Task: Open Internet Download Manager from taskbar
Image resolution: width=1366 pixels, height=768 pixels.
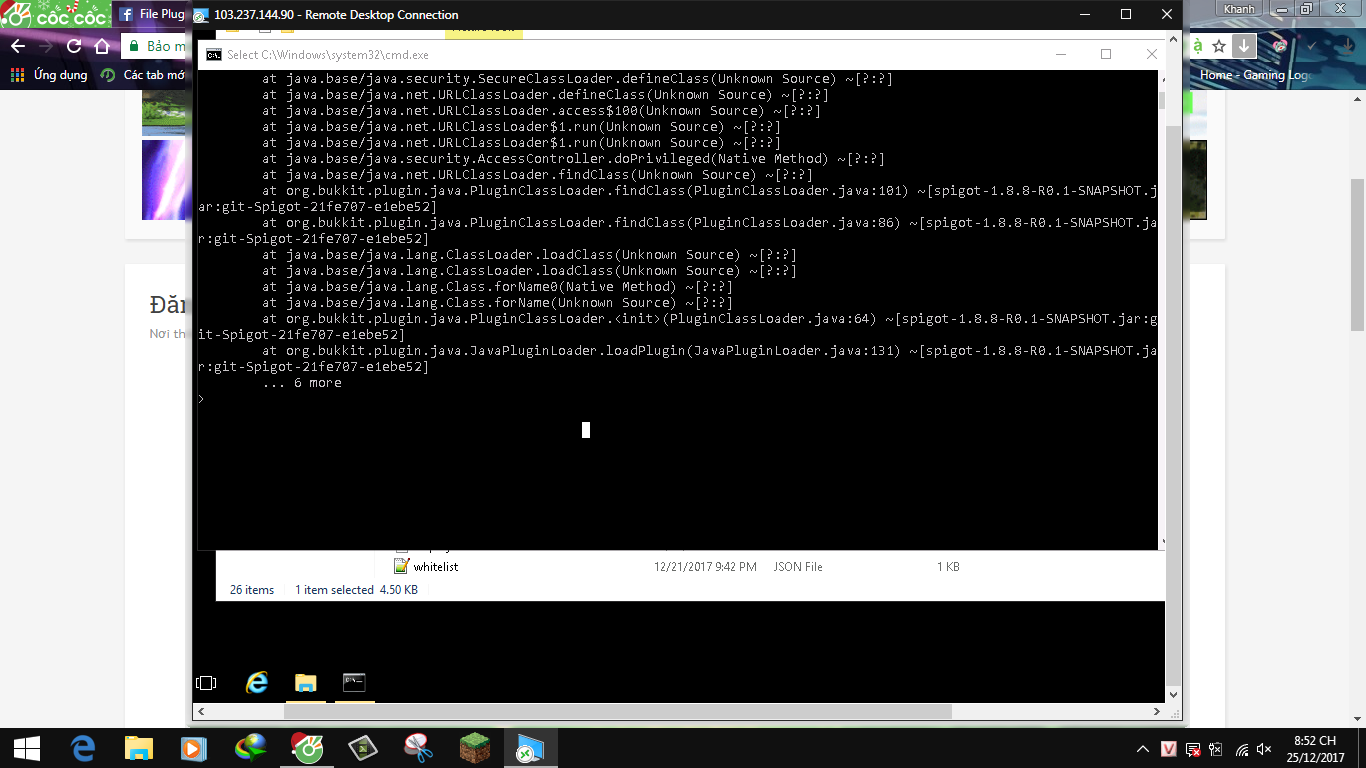Action: point(250,748)
